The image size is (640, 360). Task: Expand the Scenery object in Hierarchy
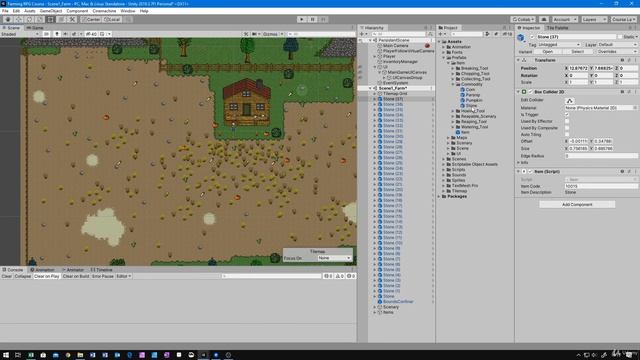click(375, 307)
